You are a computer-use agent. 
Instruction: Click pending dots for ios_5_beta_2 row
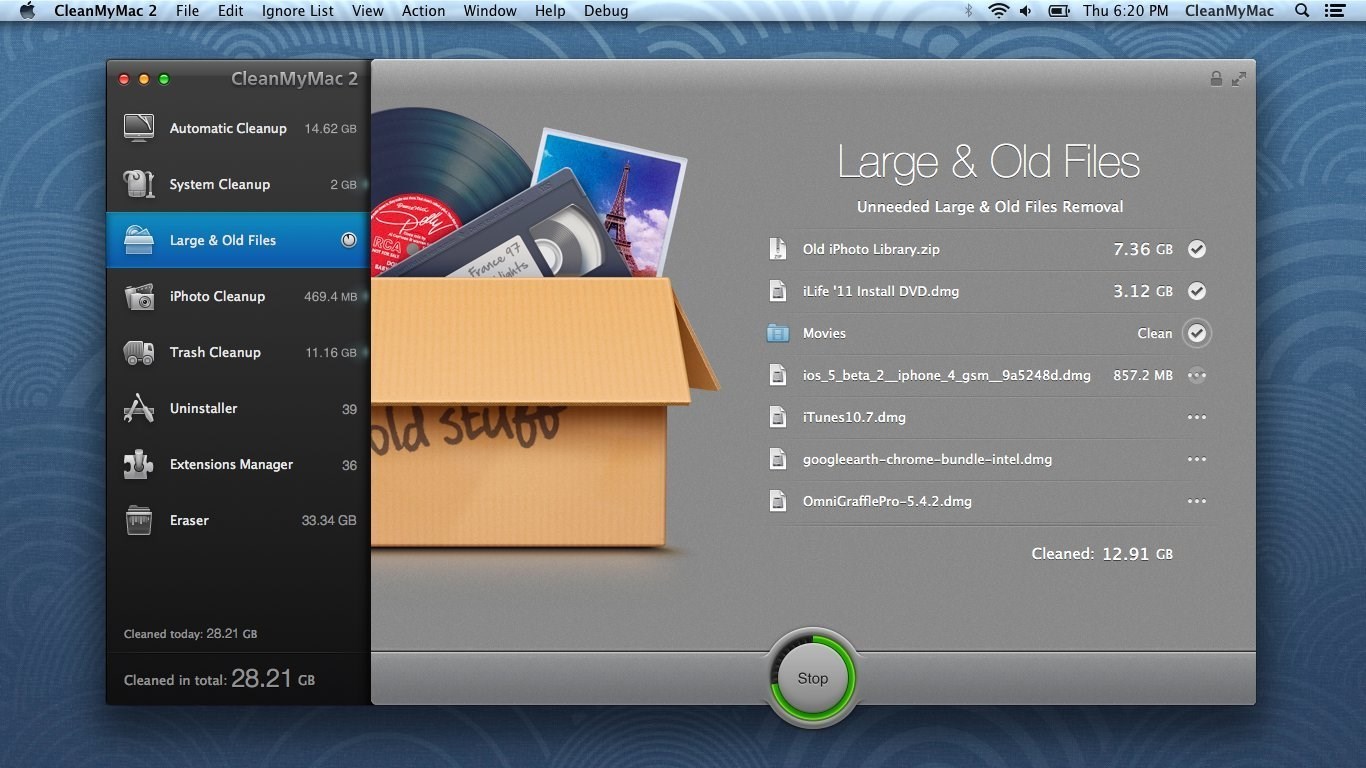pos(1197,375)
